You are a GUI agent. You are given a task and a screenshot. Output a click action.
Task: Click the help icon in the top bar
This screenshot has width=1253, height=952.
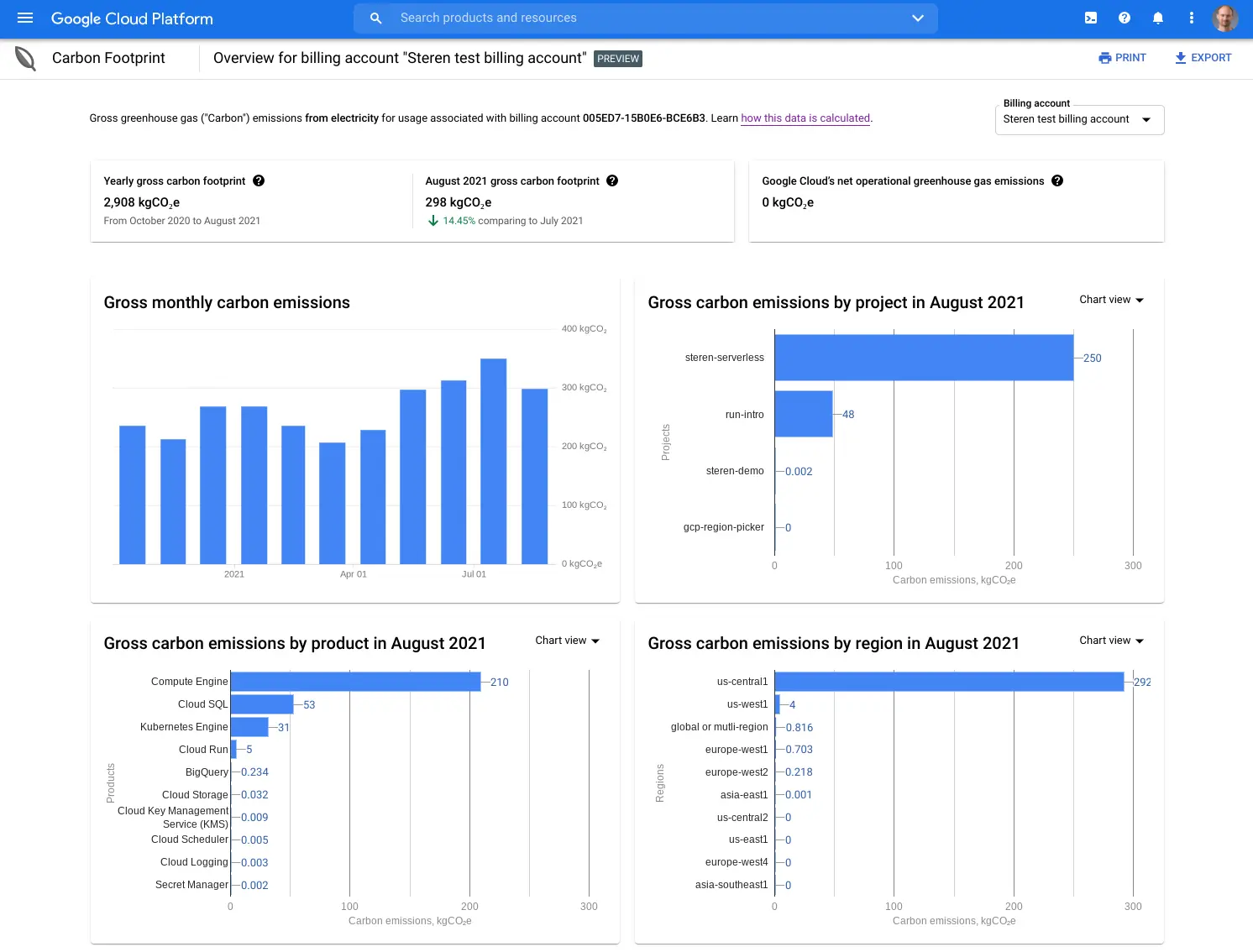coord(1124,18)
